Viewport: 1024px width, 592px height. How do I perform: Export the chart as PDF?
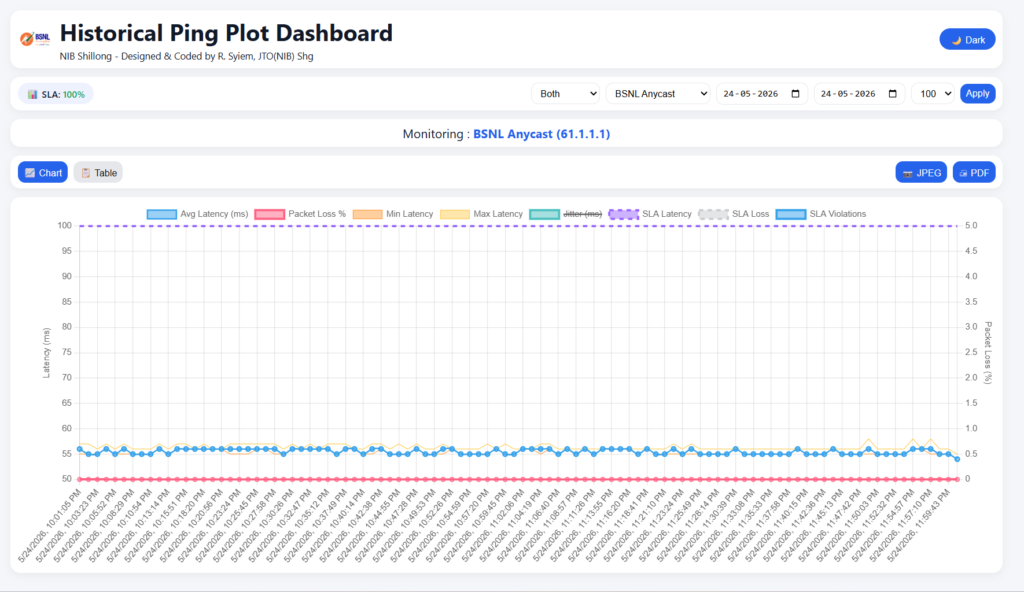[974, 173]
